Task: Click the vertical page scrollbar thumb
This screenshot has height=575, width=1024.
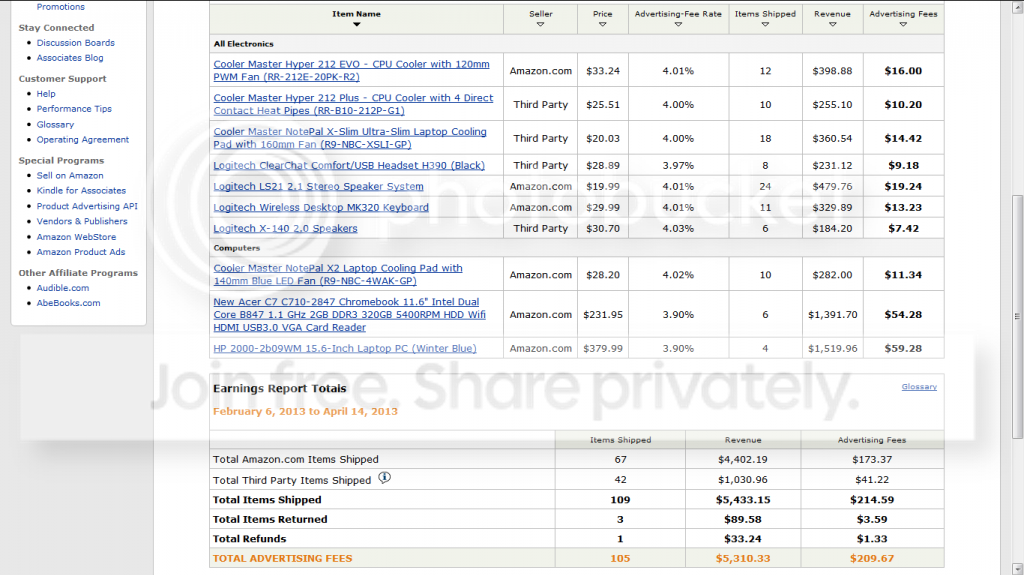Action: (1017, 317)
